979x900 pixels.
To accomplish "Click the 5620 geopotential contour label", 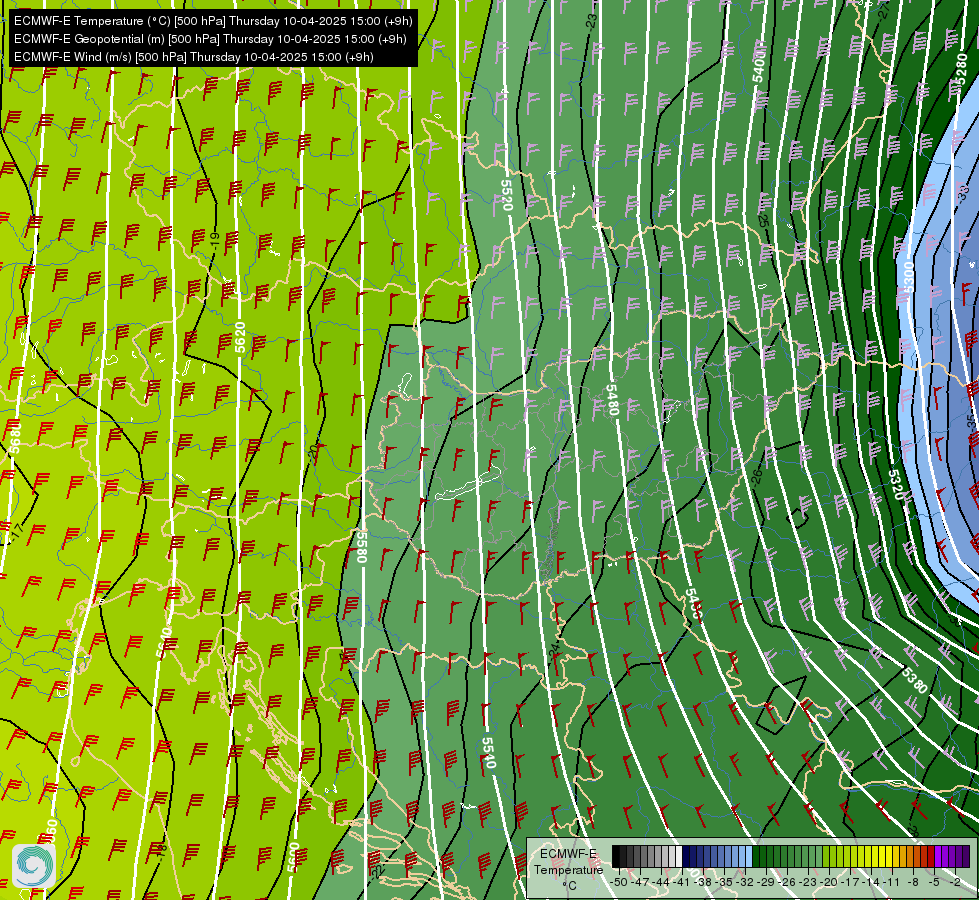I will point(240,337).
